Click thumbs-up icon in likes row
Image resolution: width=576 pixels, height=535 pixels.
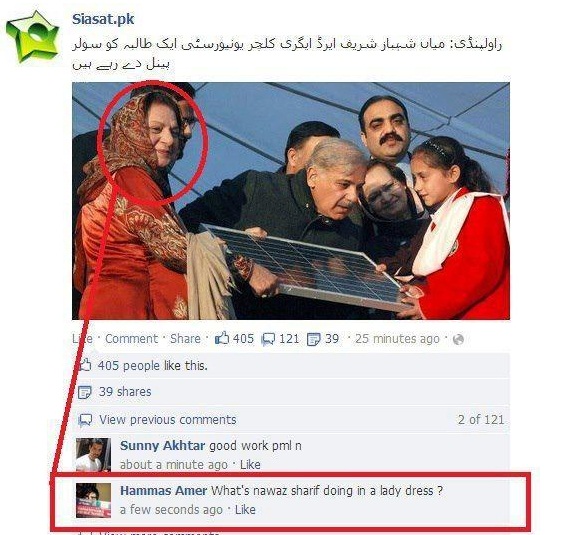coord(85,365)
